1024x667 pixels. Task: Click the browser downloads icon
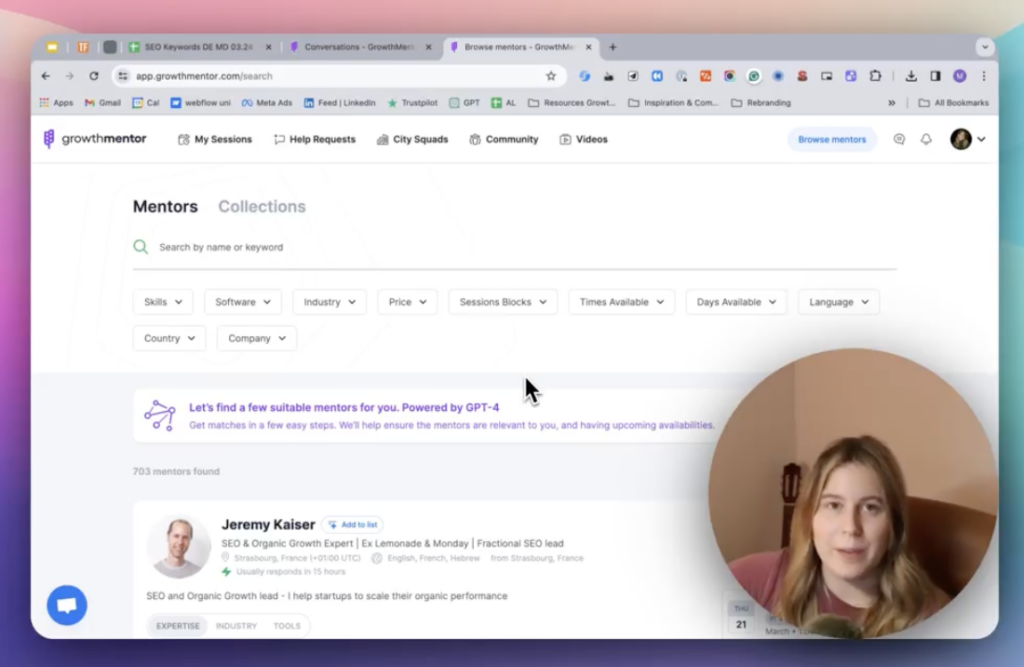pyautogui.click(x=911, y=76)
